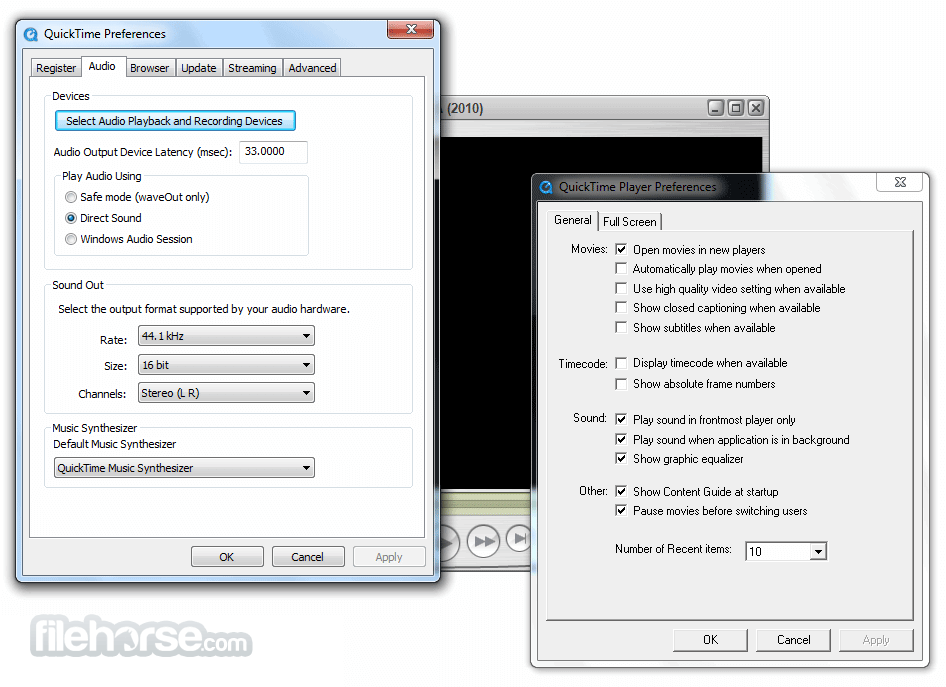Close the QuickTime Preferences dialog
This screenshot has width=946, height=687.
(x=411, y=29)
